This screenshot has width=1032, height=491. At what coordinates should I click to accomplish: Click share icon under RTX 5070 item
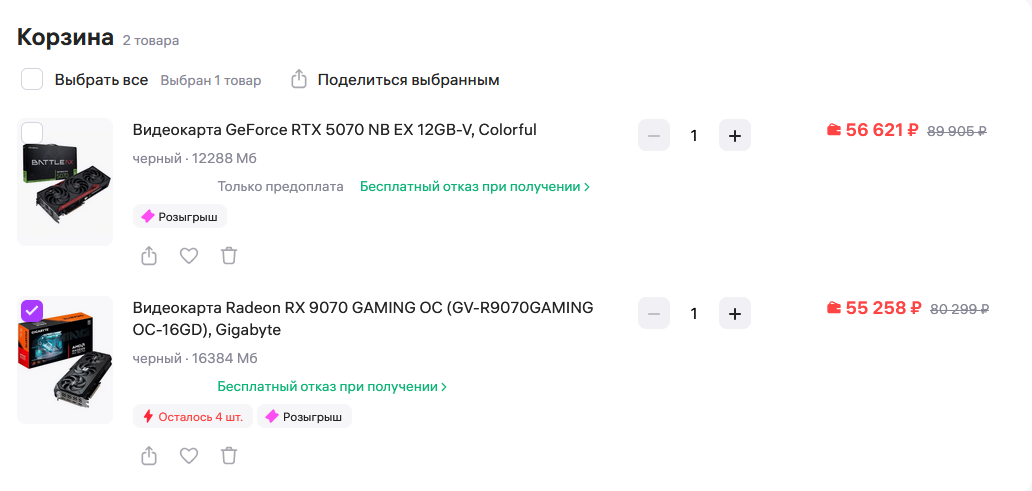[149, 256]
